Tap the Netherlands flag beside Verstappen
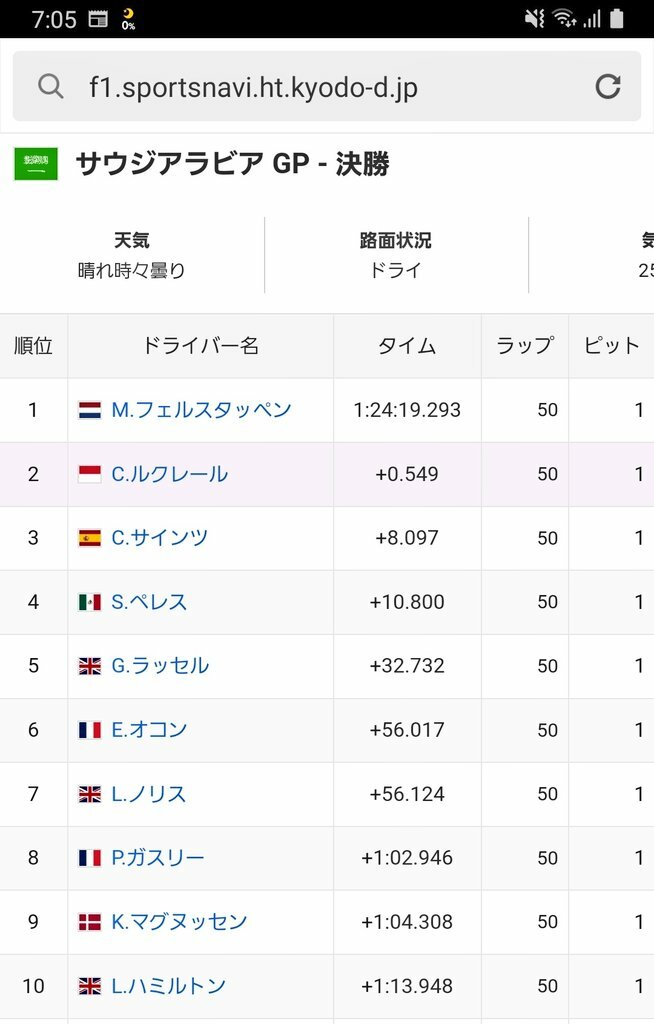This screenshot has height=1024, width=654. [x=90, y=410]
